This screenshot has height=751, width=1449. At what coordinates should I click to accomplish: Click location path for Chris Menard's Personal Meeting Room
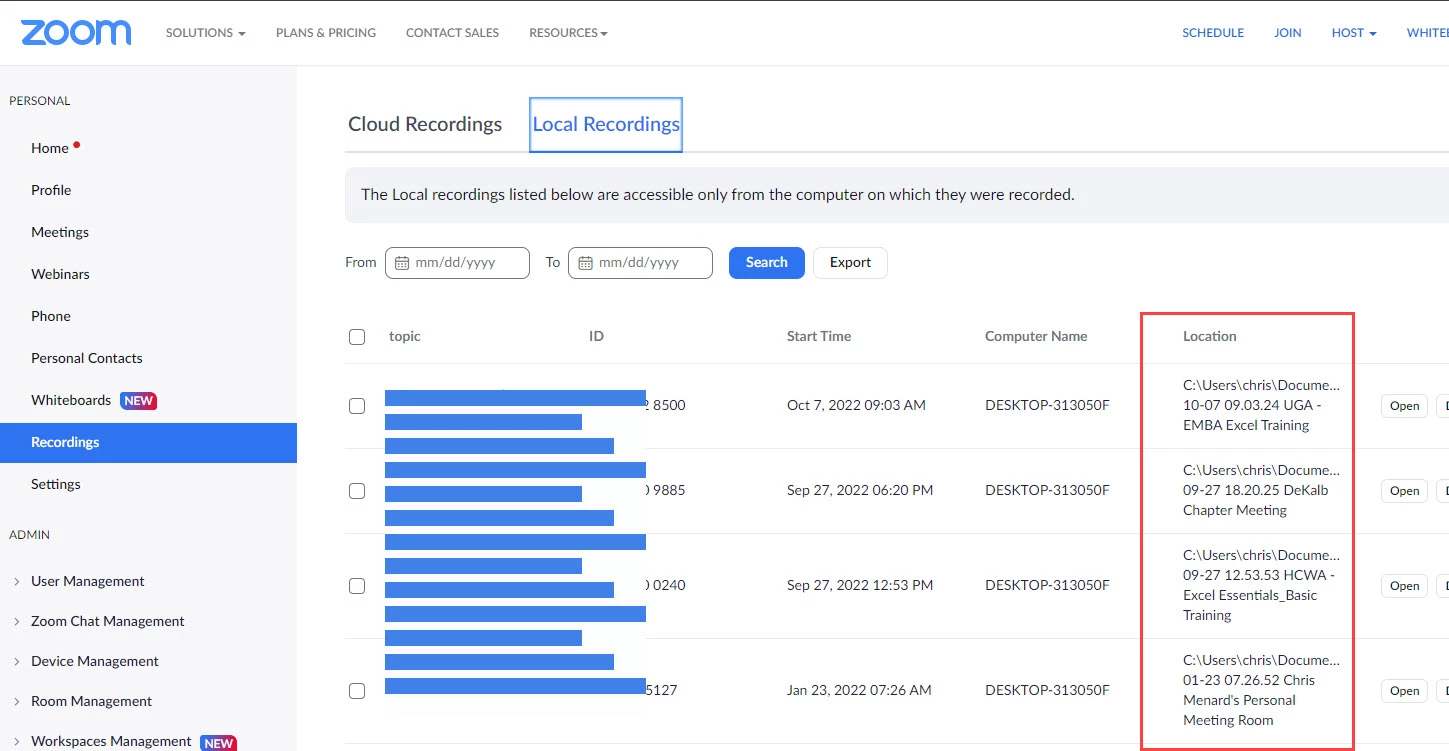[x=1261, y=690]
